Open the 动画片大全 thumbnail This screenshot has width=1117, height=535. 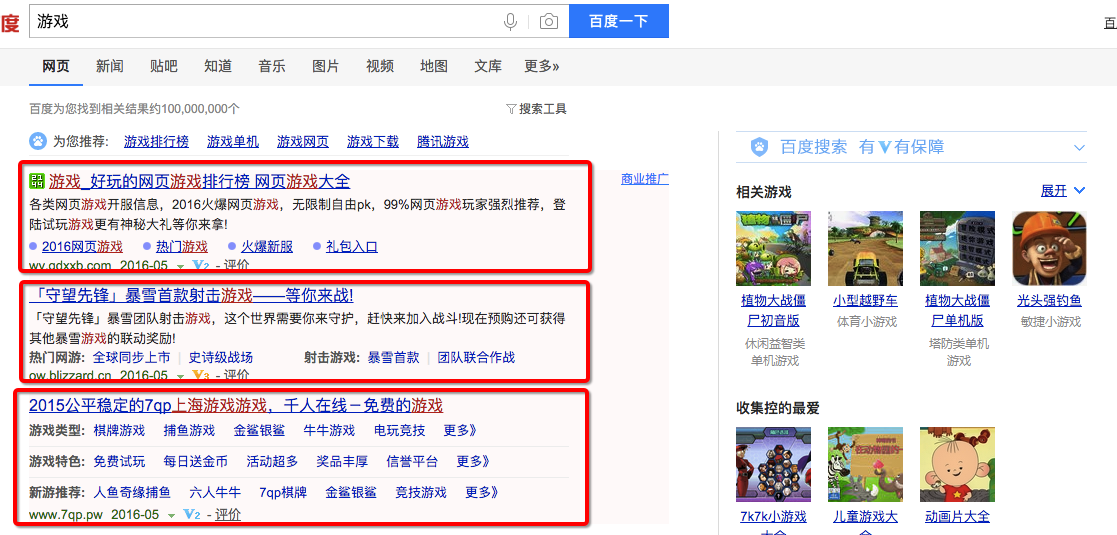957,464
